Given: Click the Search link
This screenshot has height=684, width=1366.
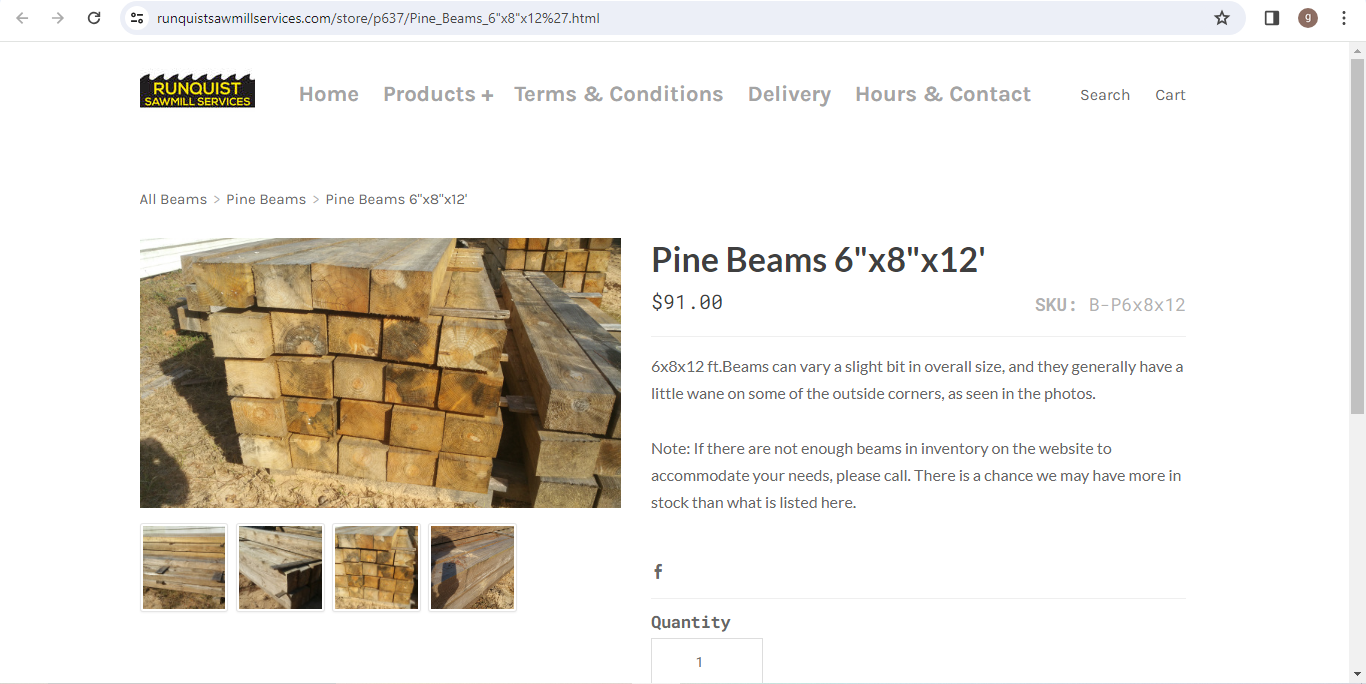Looking at the screenshot, I should (x=1105, y=95).
